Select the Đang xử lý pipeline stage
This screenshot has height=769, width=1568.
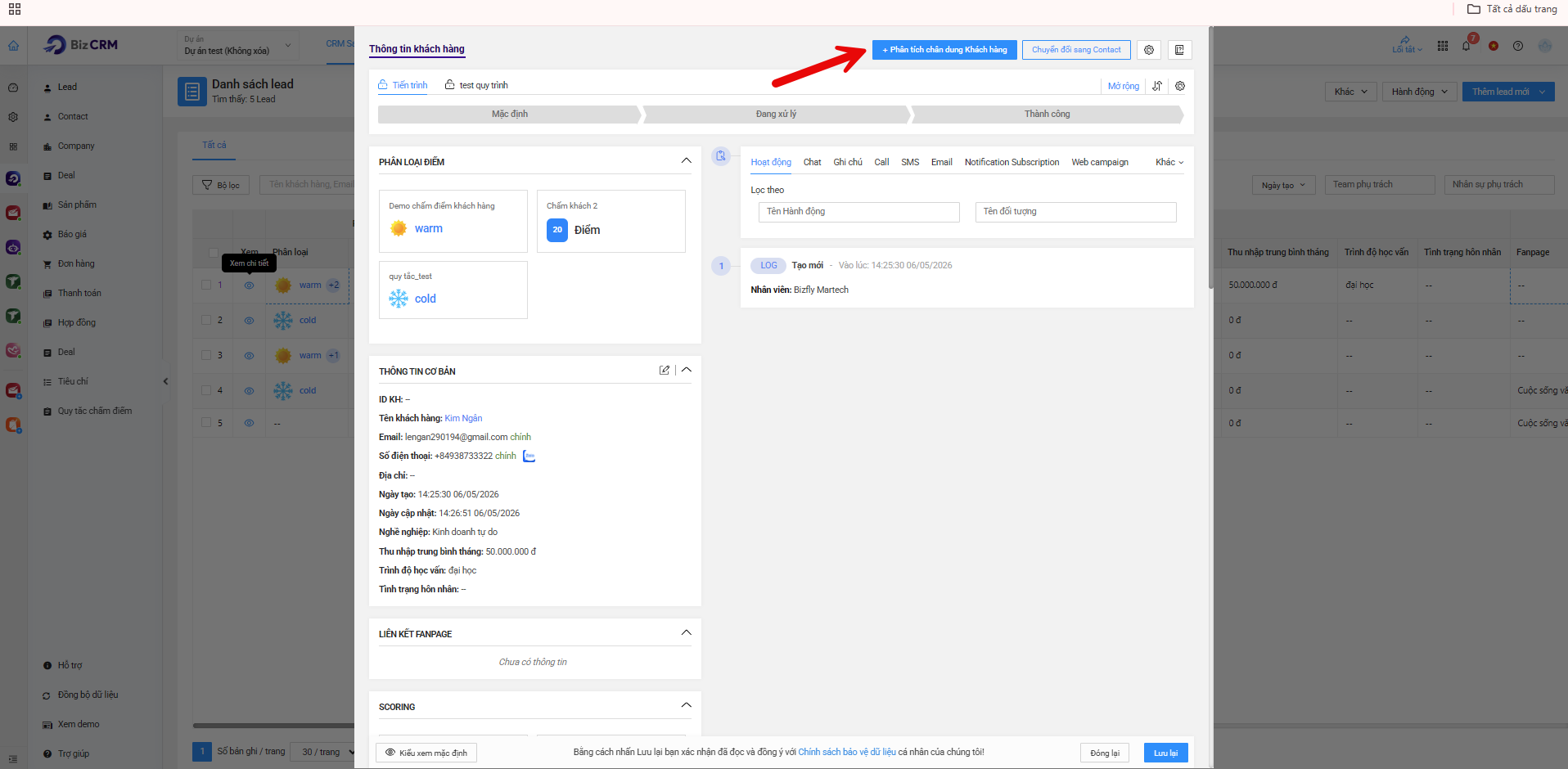tap(776, 115)
